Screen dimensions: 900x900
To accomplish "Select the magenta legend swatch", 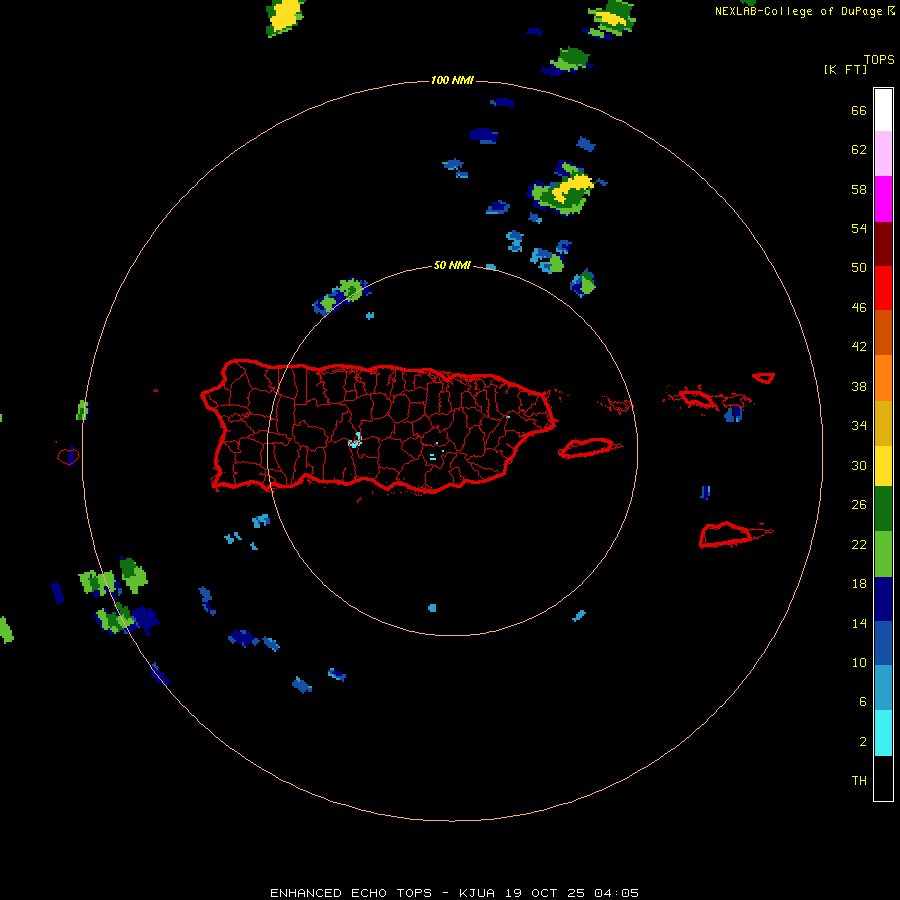I will click(x=883, y=199).
